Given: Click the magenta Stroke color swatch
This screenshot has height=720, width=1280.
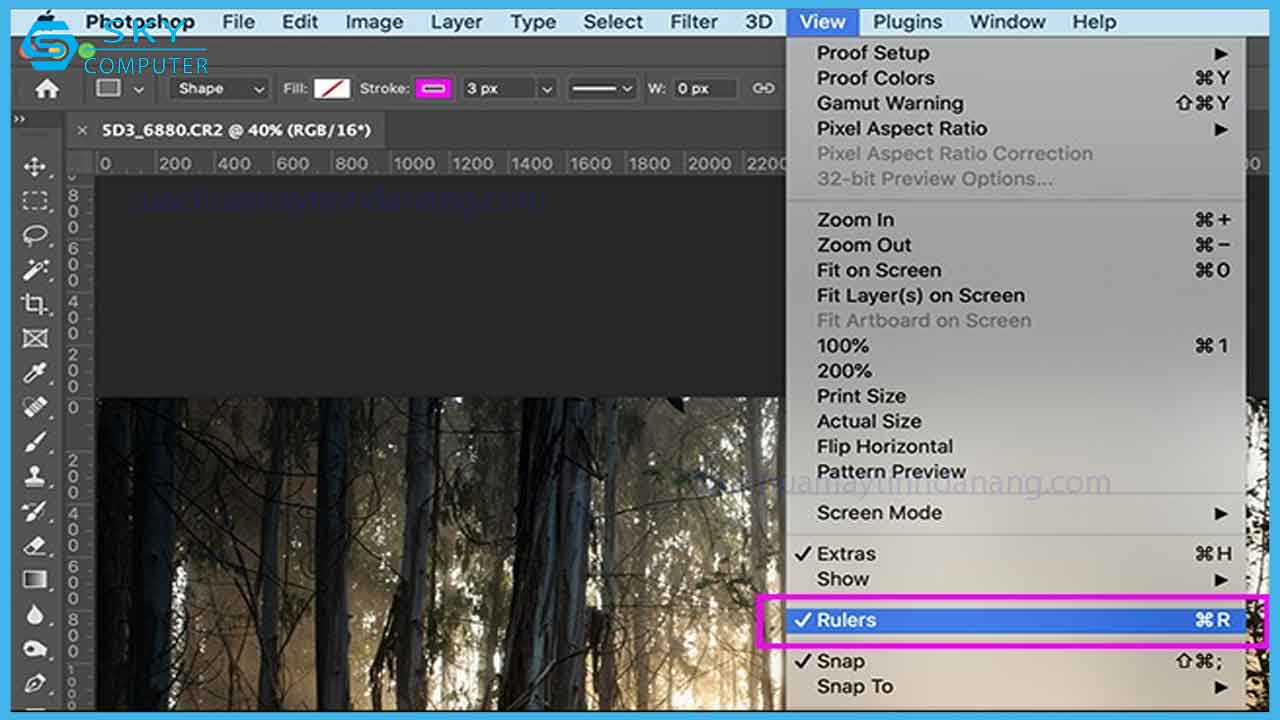Looking at the screenshot, I should (x=433, y=89).
